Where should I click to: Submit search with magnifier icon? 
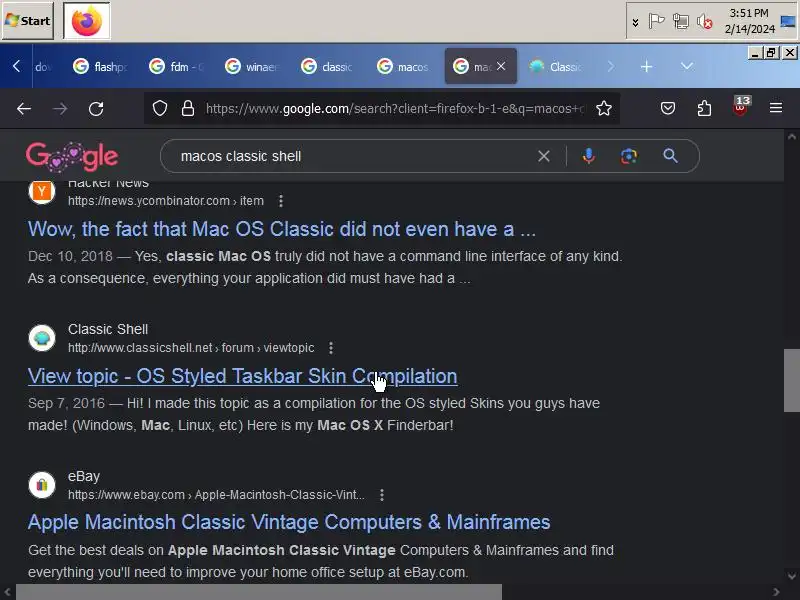click(670, 156)
